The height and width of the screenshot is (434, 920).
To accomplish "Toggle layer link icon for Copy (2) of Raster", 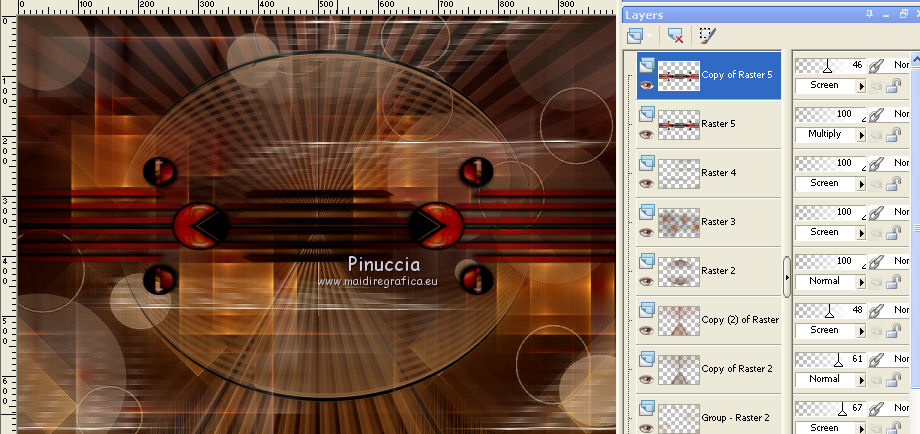I will pyautogui.click(x=876, y=310).
